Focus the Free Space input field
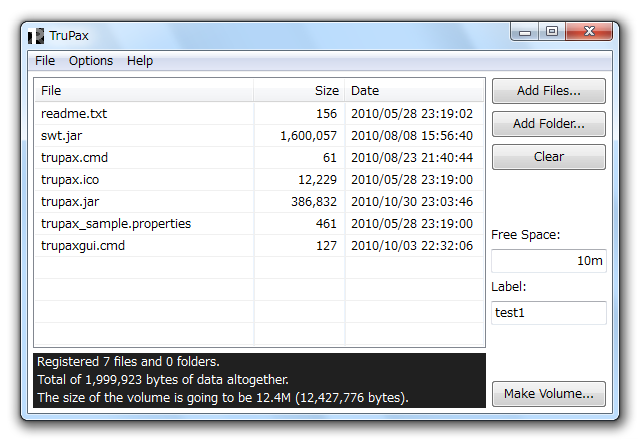Viewport: 641px width, 443px height. tap(549, 261)
